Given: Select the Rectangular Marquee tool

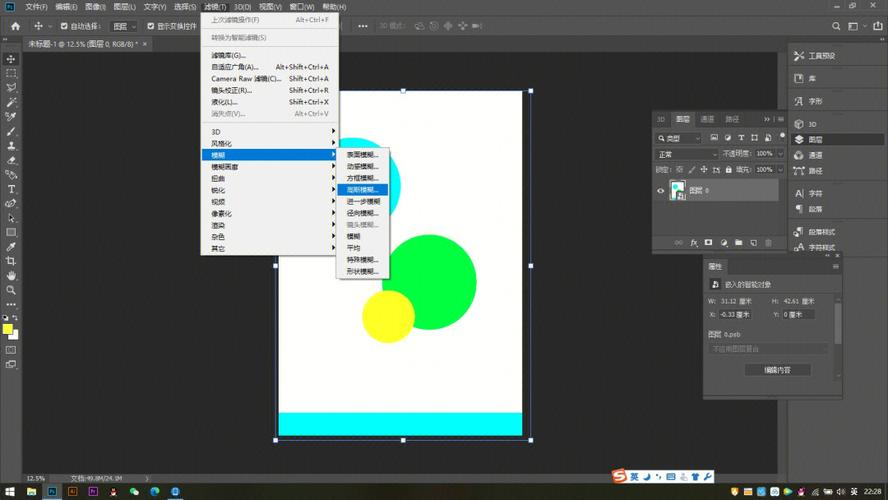Looking at the screenshot, I should 11,73.
